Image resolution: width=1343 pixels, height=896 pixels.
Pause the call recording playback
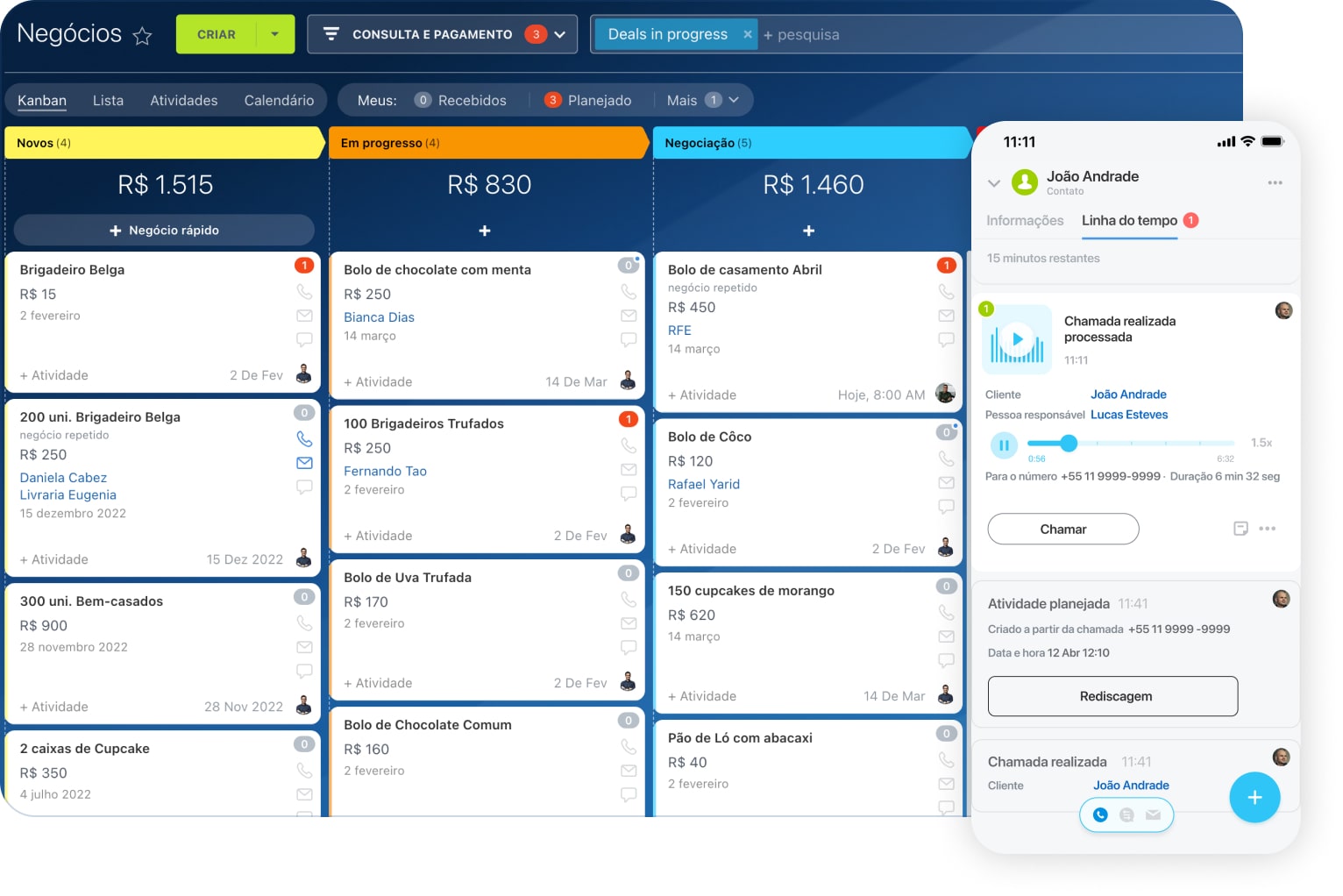point(1004,445)
